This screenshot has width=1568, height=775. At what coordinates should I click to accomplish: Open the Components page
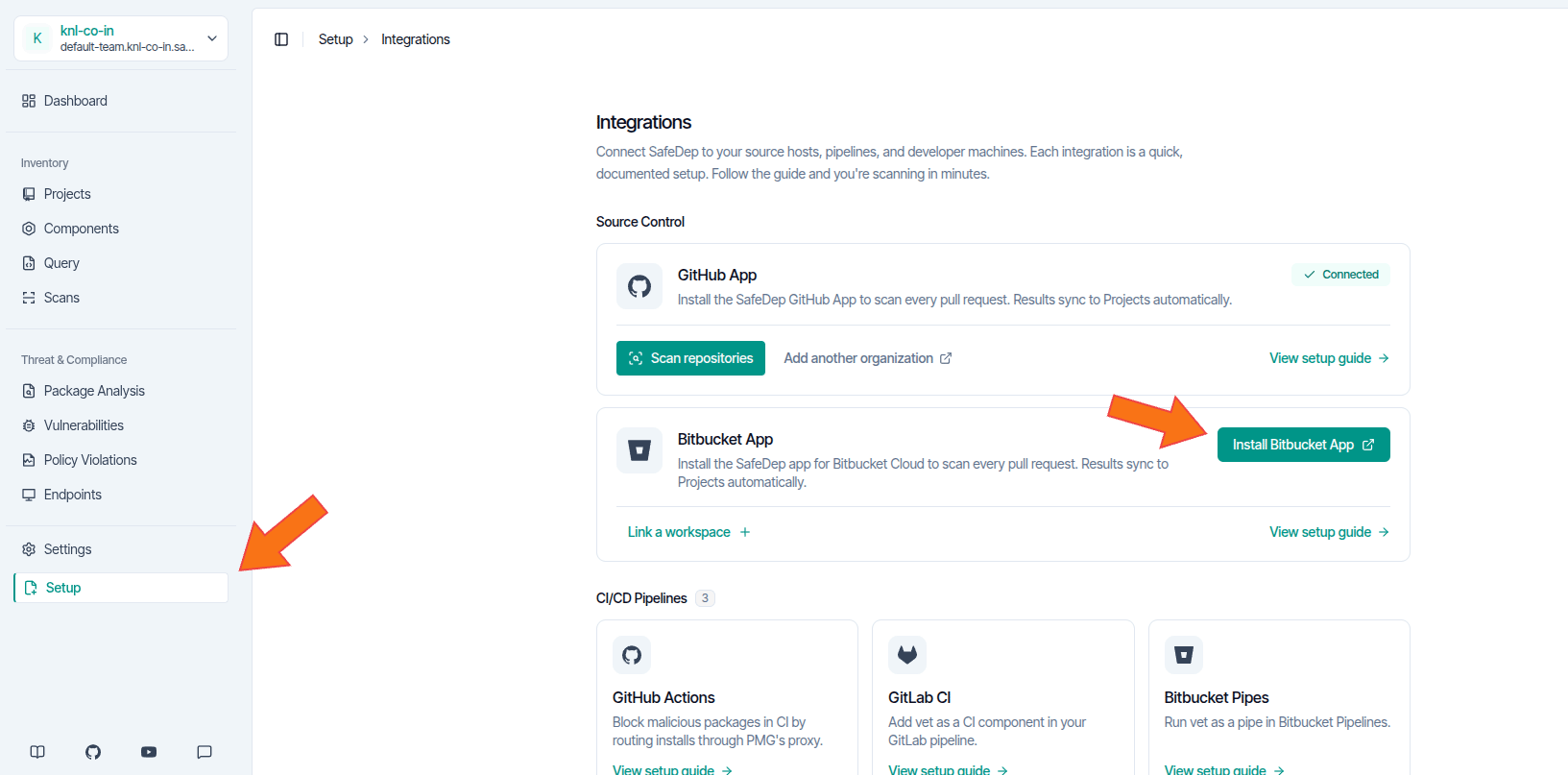tap(121, 229)
